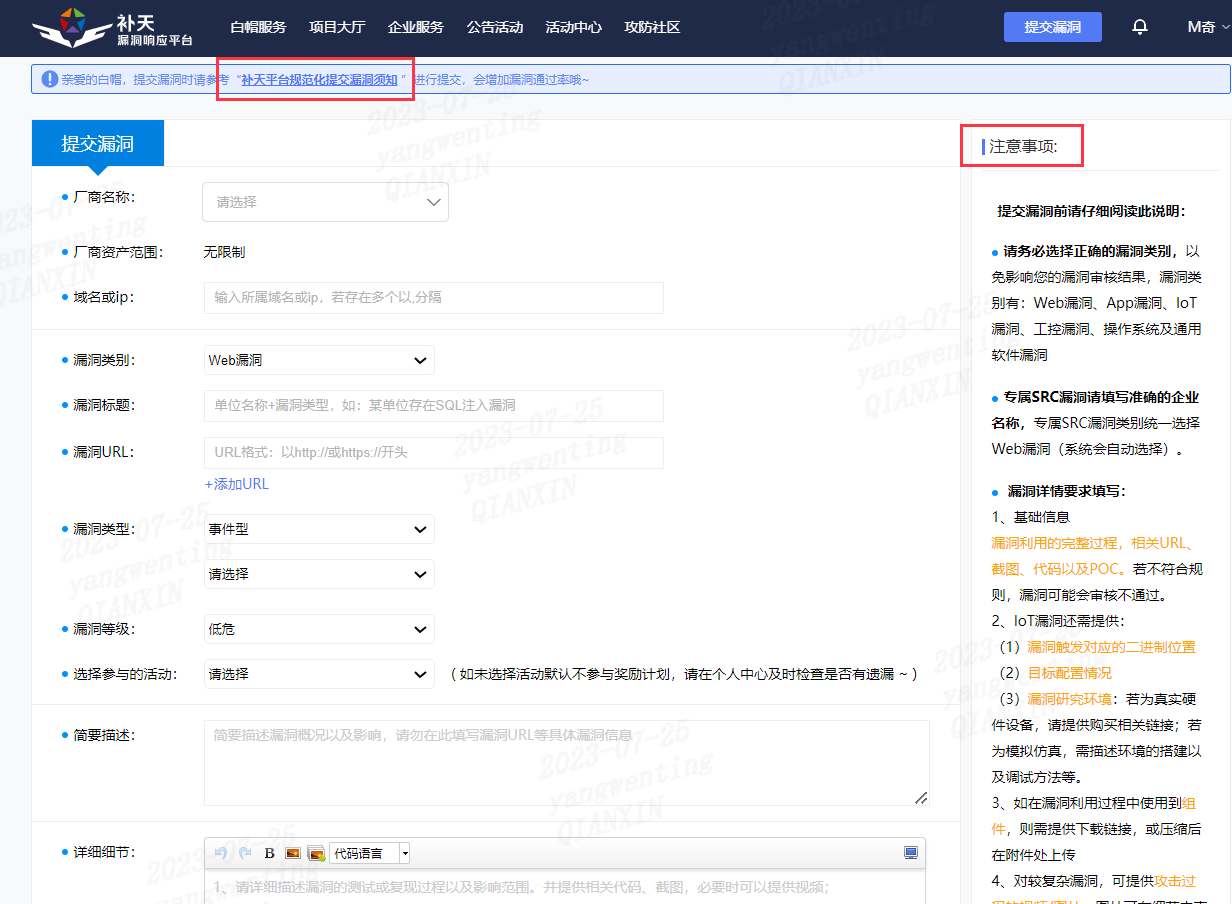Open the 补天平台规范化提交漏洞须知 link
The image size is (1232, 904).
319,79
